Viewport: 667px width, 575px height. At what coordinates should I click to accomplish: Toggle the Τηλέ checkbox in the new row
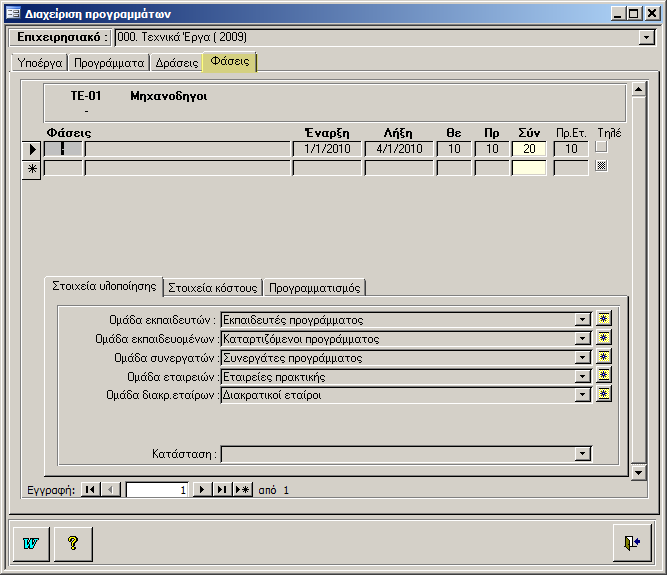[601, 167]
